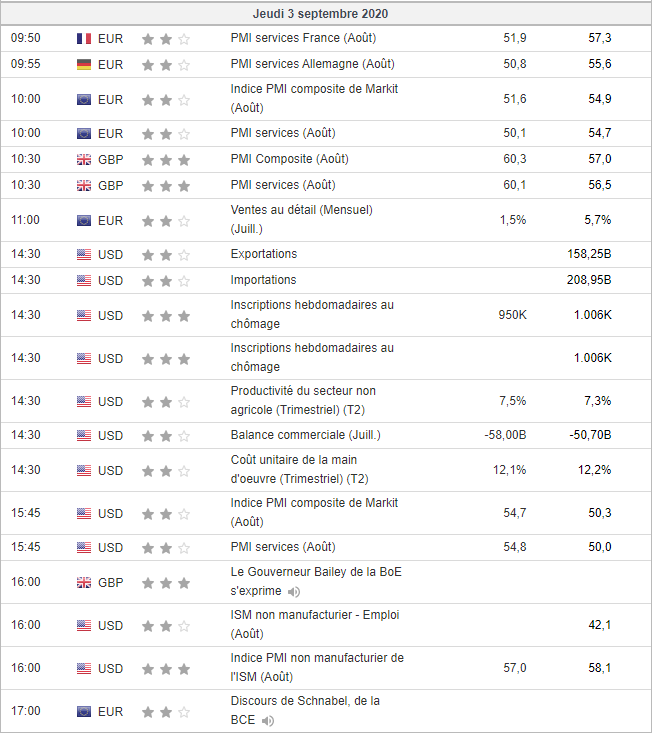This screenshot has height=733, width=652.
Task: Click the importance stars for PMI services France
Action: [x=165, y=38]
